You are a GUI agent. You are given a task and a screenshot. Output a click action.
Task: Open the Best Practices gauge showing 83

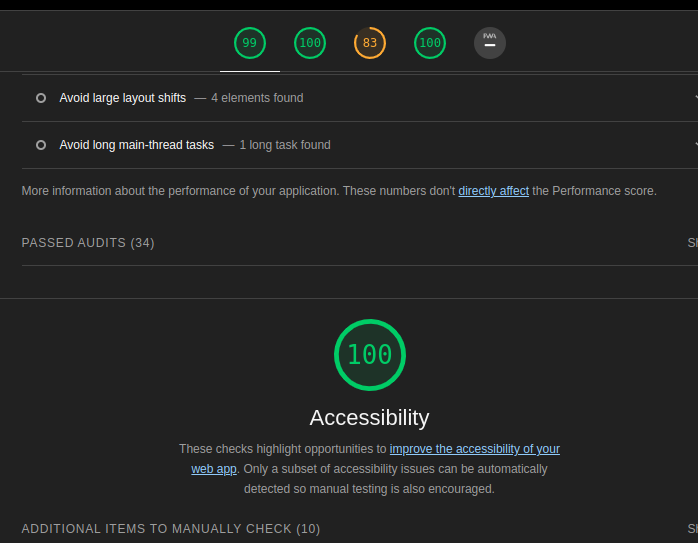(x=370, y=43)
